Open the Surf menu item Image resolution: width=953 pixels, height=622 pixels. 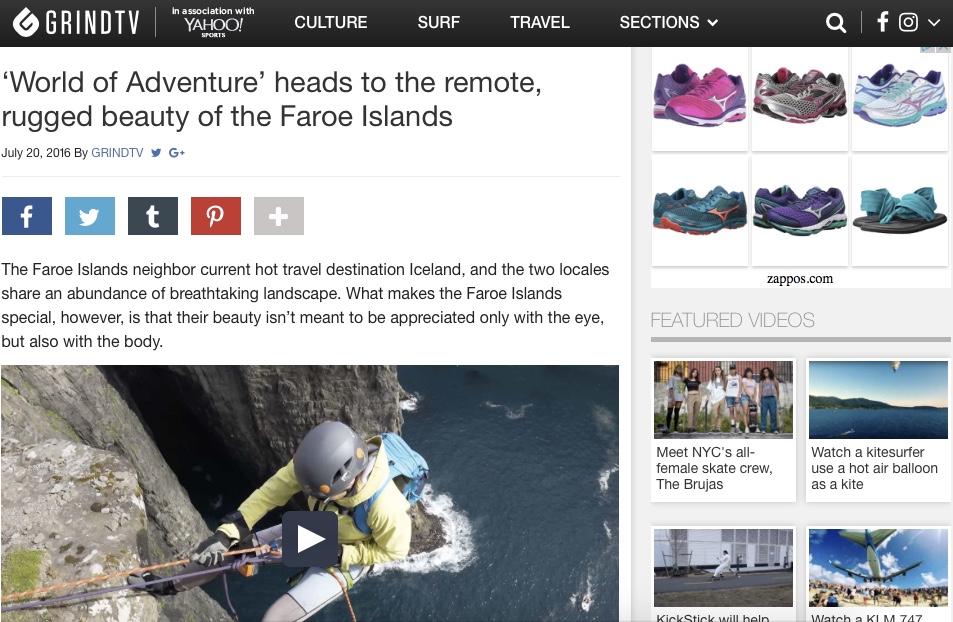[438, 22]
